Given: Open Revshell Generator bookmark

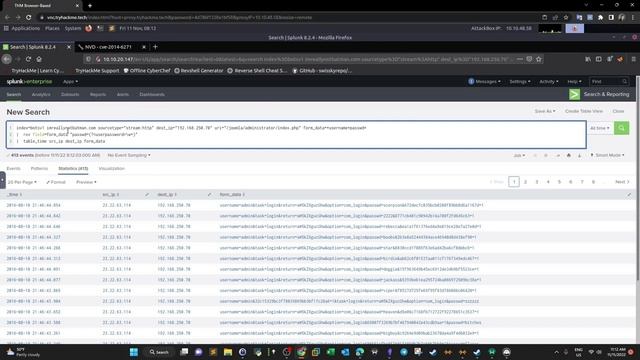Looking at the screenshot, I should tap(199, 71).
